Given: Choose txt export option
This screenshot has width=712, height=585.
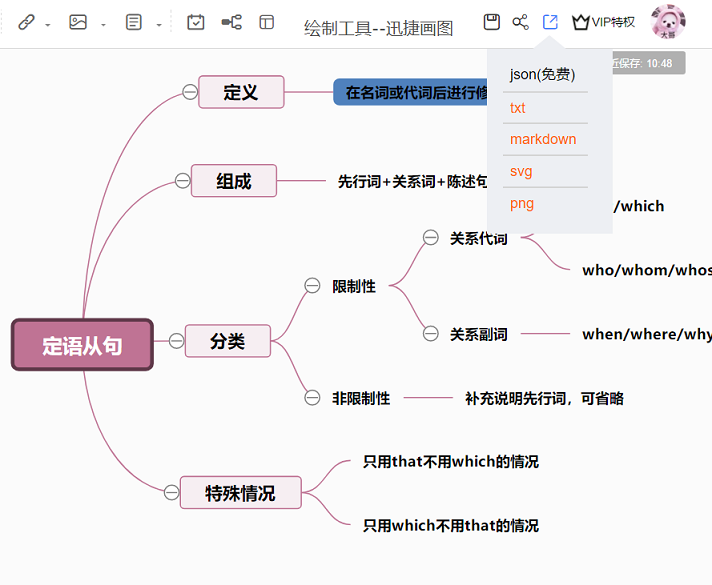Looking at the screenshot, I should [x=518, y=108].
